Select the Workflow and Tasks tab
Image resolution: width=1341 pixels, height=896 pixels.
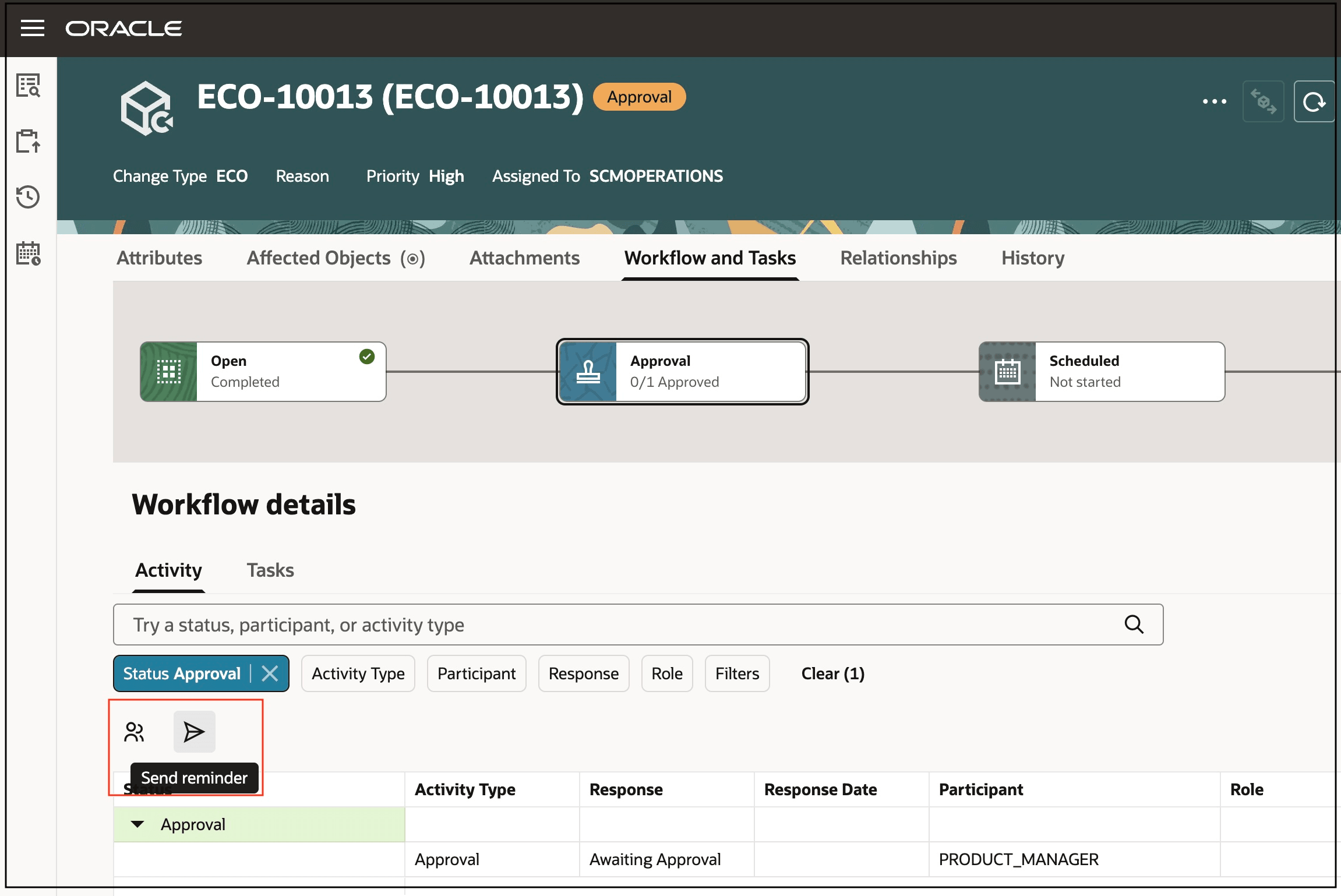coord(710,258)
